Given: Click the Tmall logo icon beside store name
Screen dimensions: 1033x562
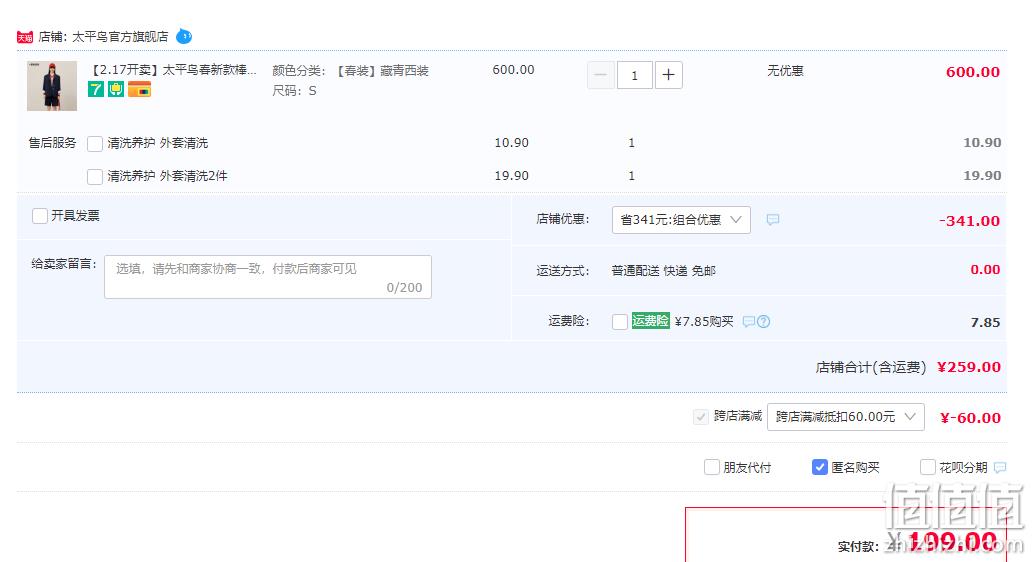Looking at the screenshot, I should pyautogui.click(x=25, y=37).
